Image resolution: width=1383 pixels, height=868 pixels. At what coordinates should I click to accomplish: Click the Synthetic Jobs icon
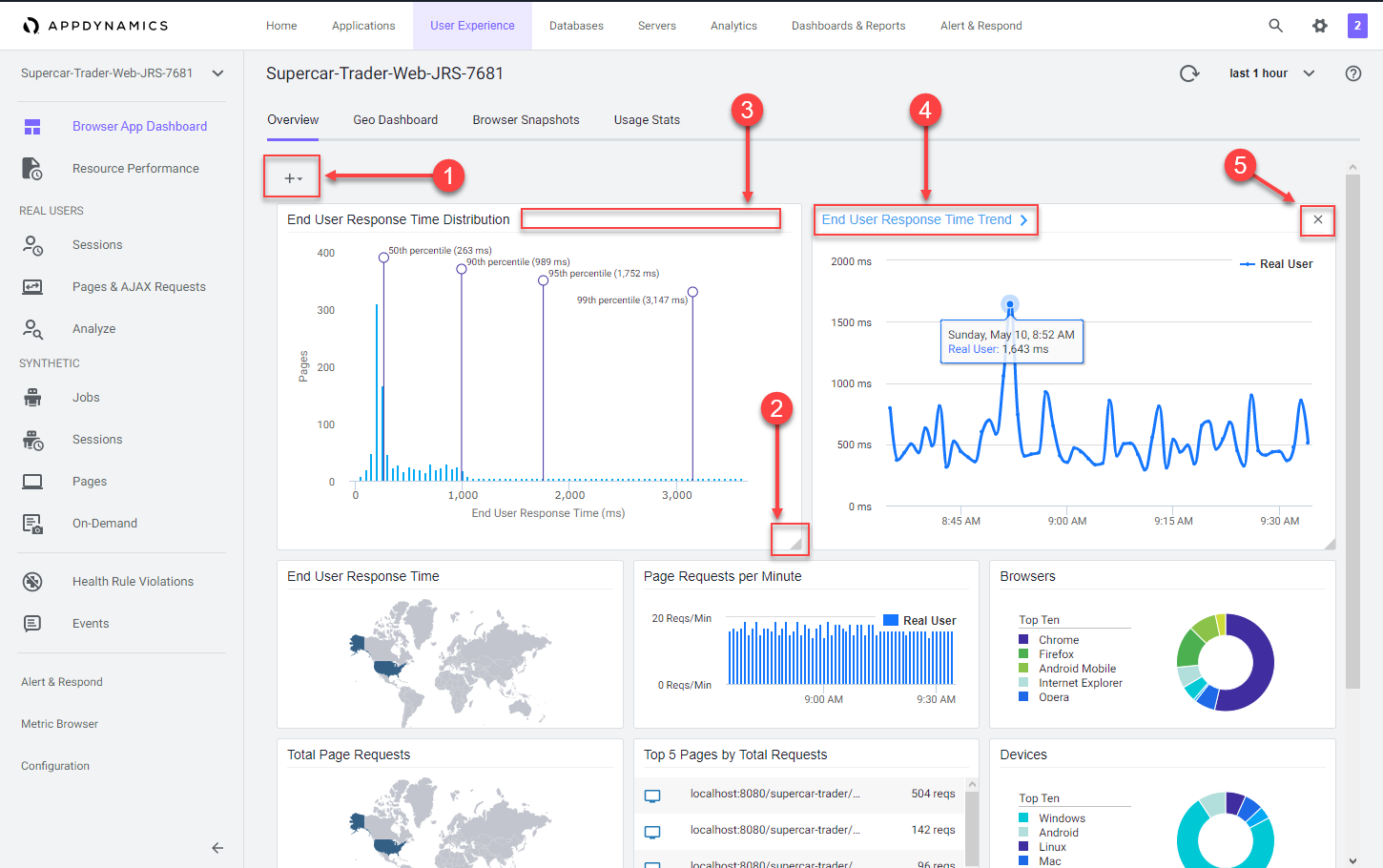click(32, 398)
